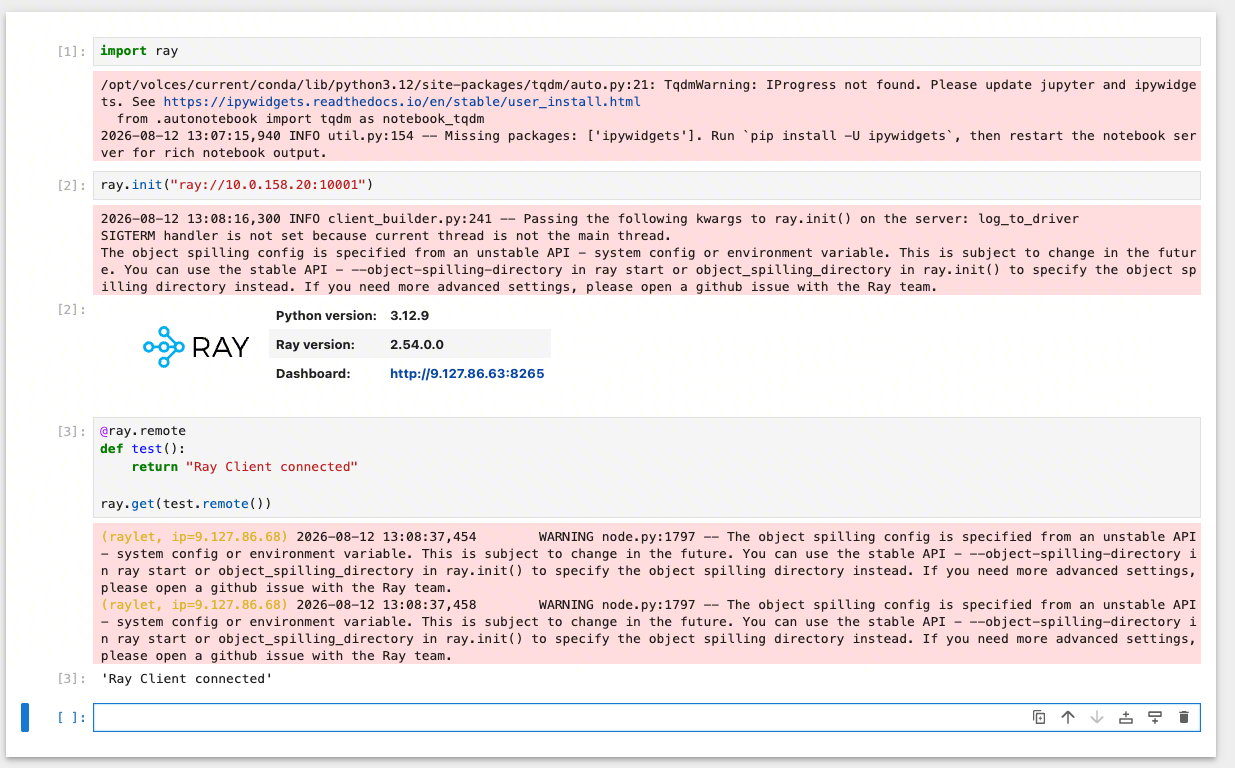Place cursor in the ray.init cell

coord(647,185)
